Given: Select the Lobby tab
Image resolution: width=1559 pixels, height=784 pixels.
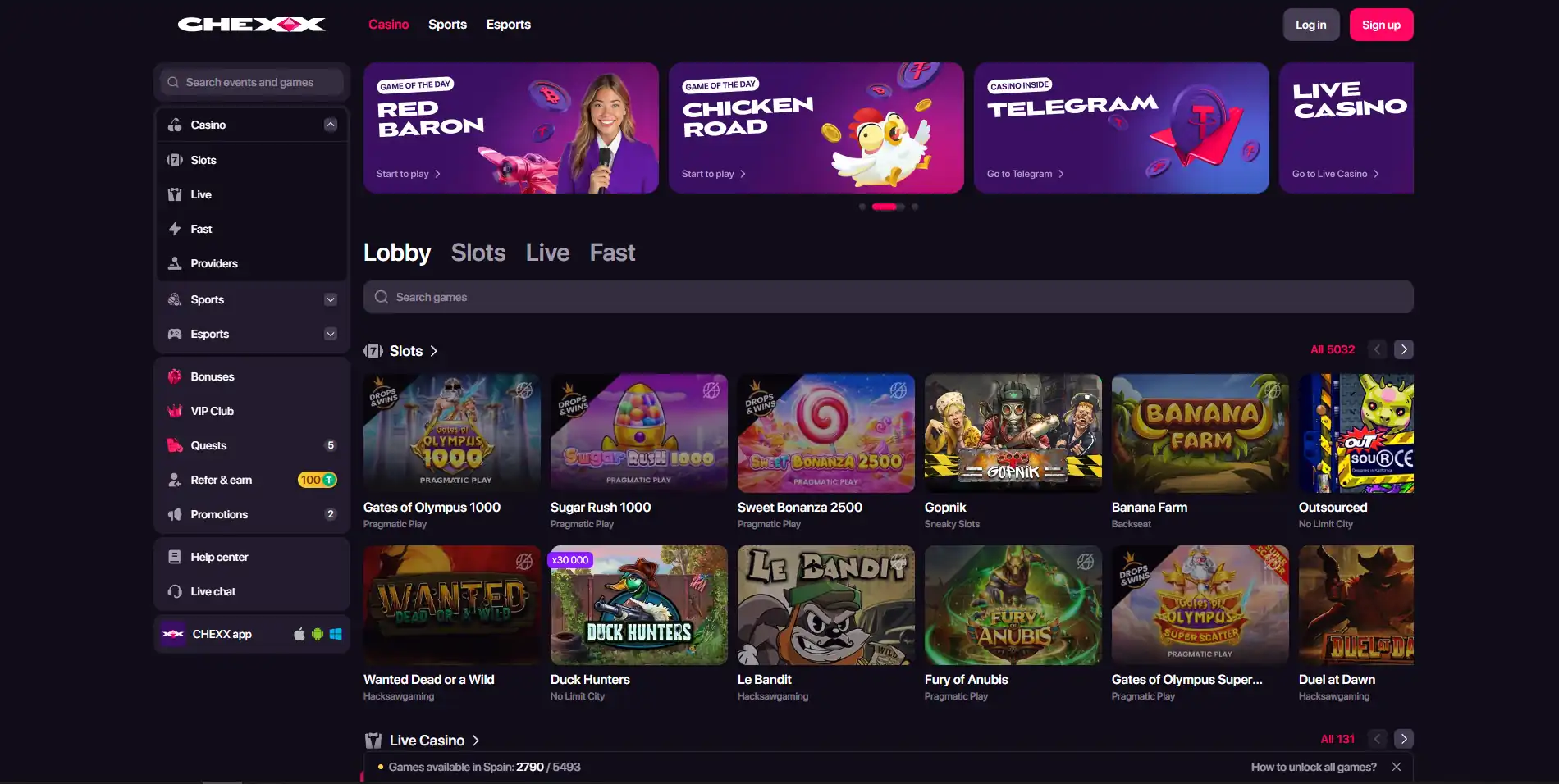Looking at the screenshot, I should (x=397, y=253).
